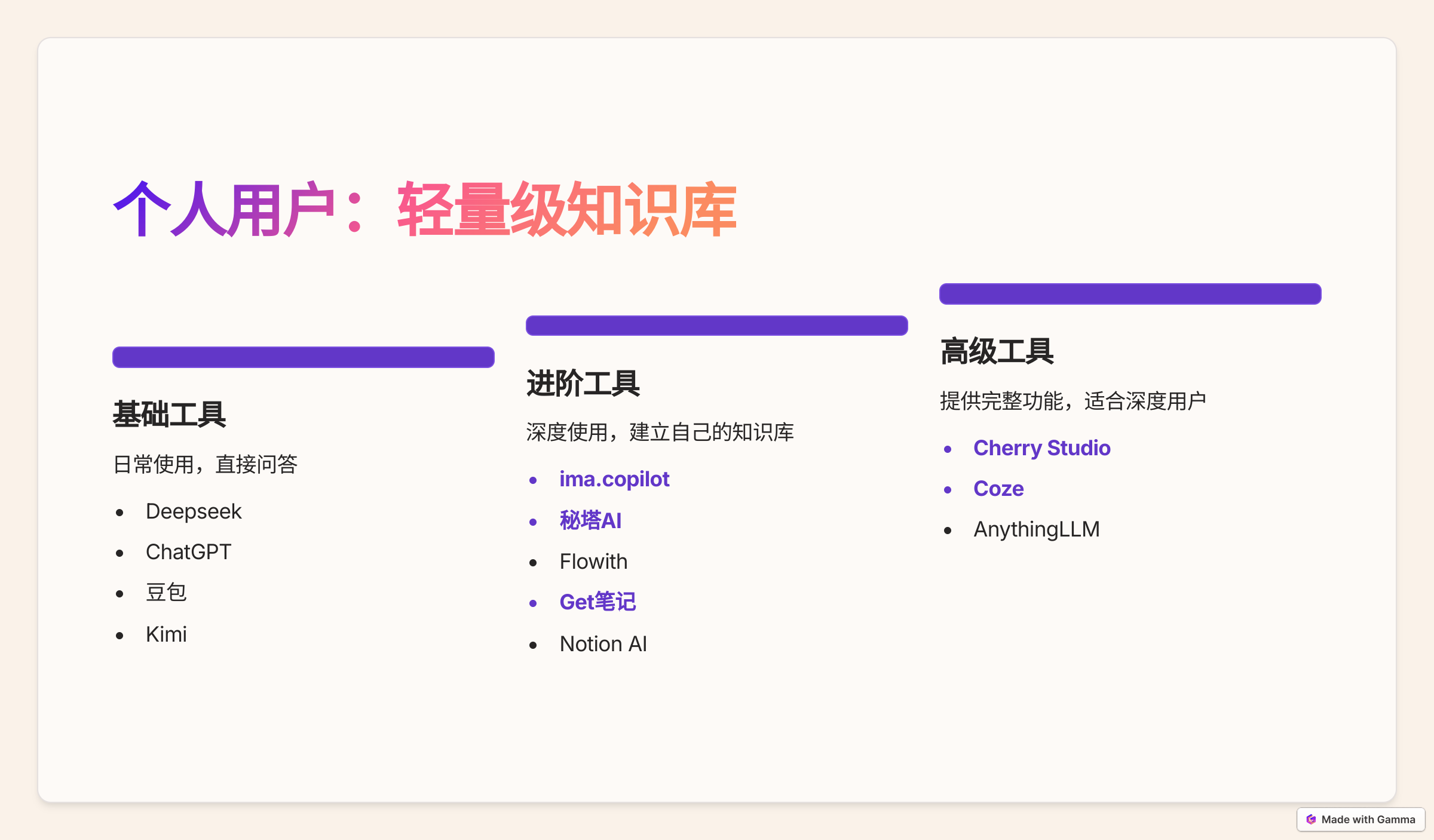Click the Get笔记 link

click(598, 602)
